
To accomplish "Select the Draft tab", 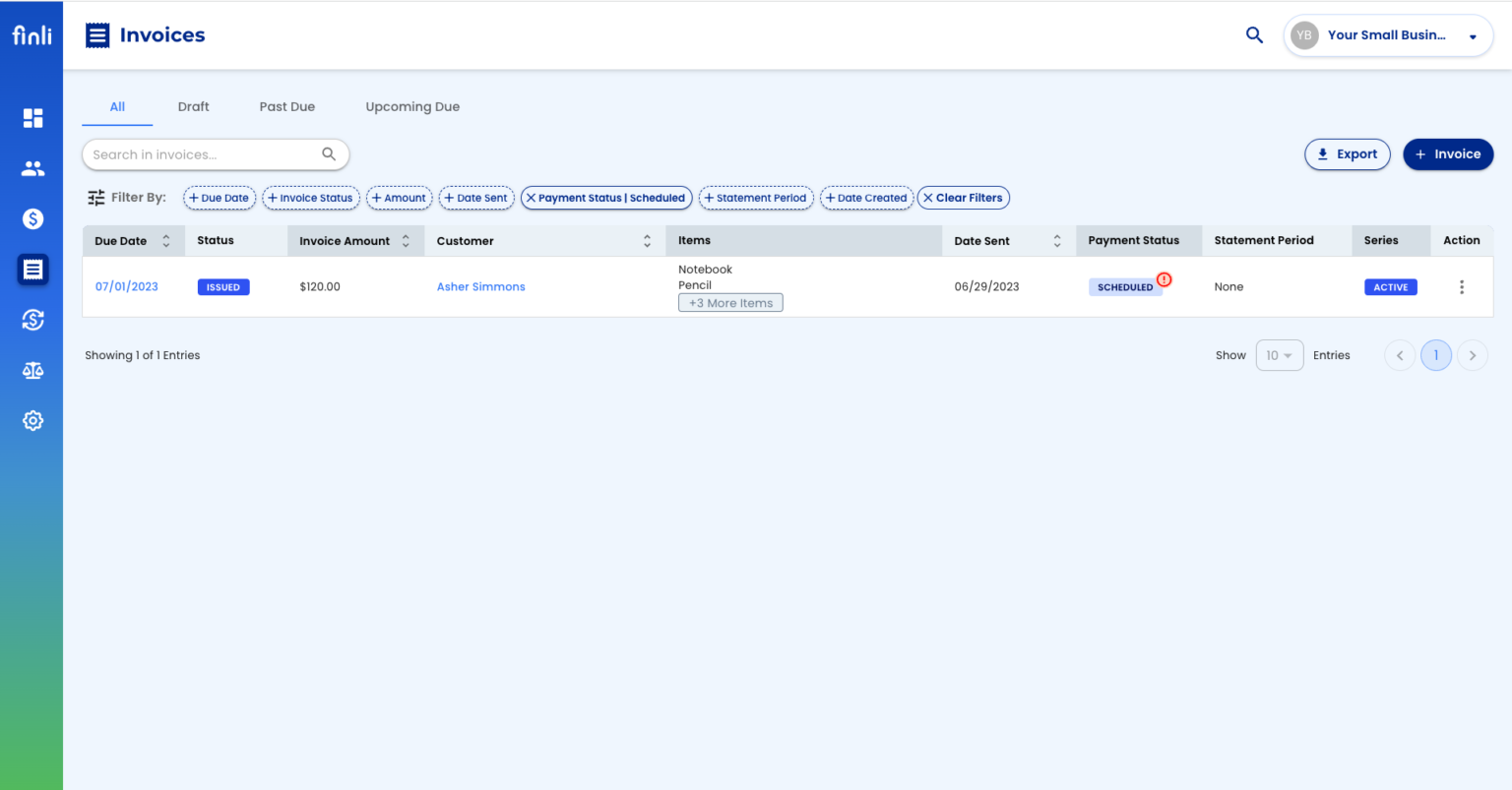I will (x=193, y=106).
